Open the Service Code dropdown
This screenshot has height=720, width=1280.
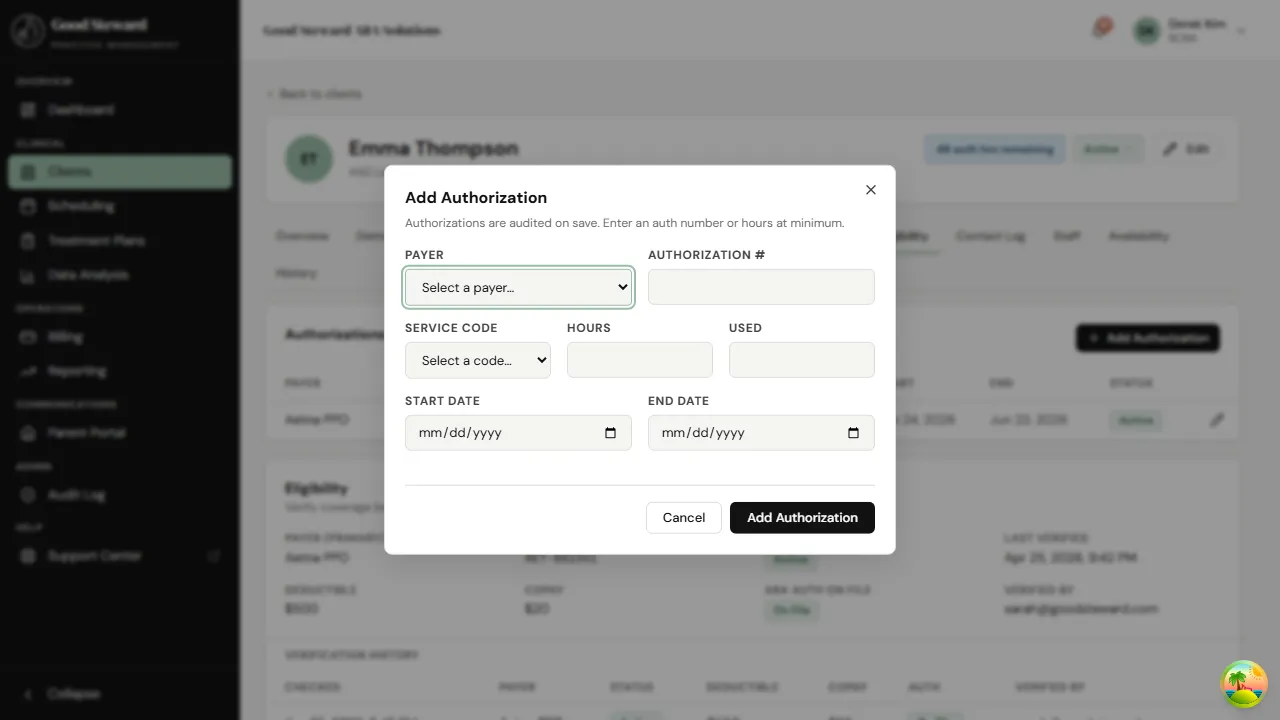(x=477, y=360)
